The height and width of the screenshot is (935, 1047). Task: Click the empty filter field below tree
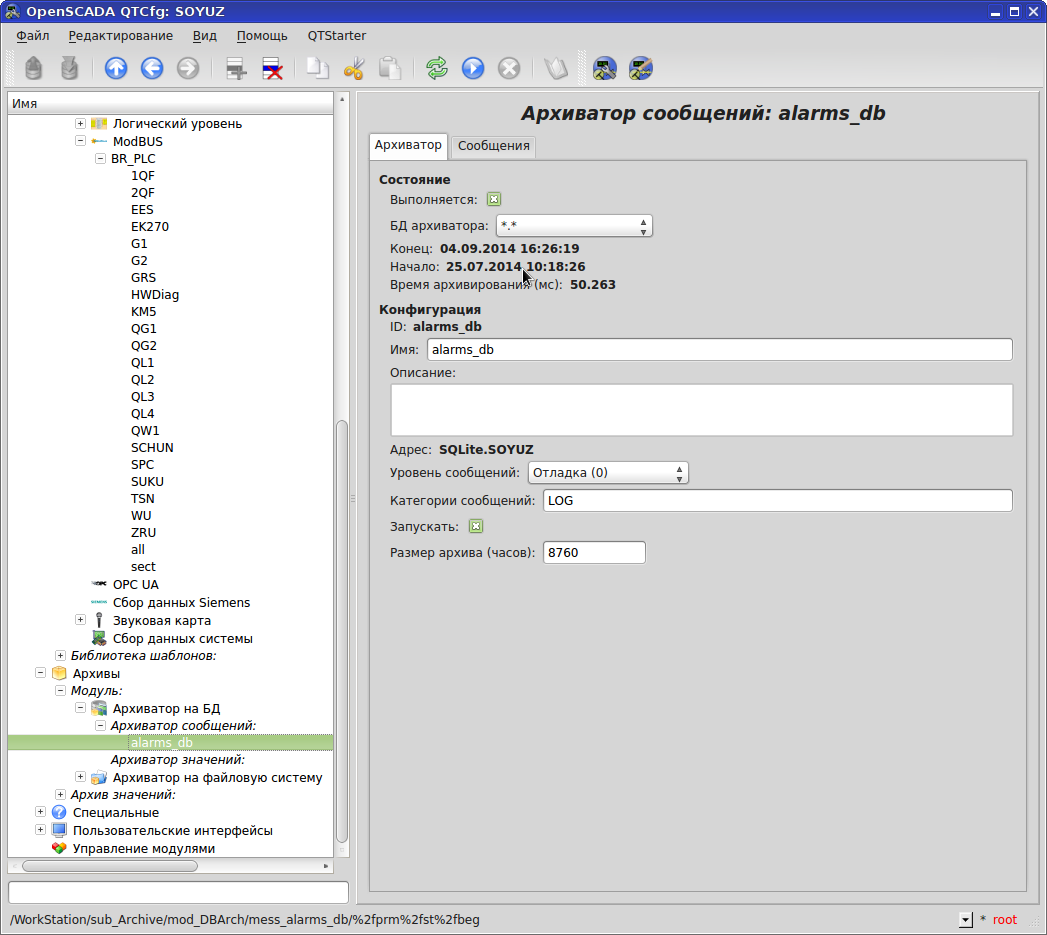178,892
